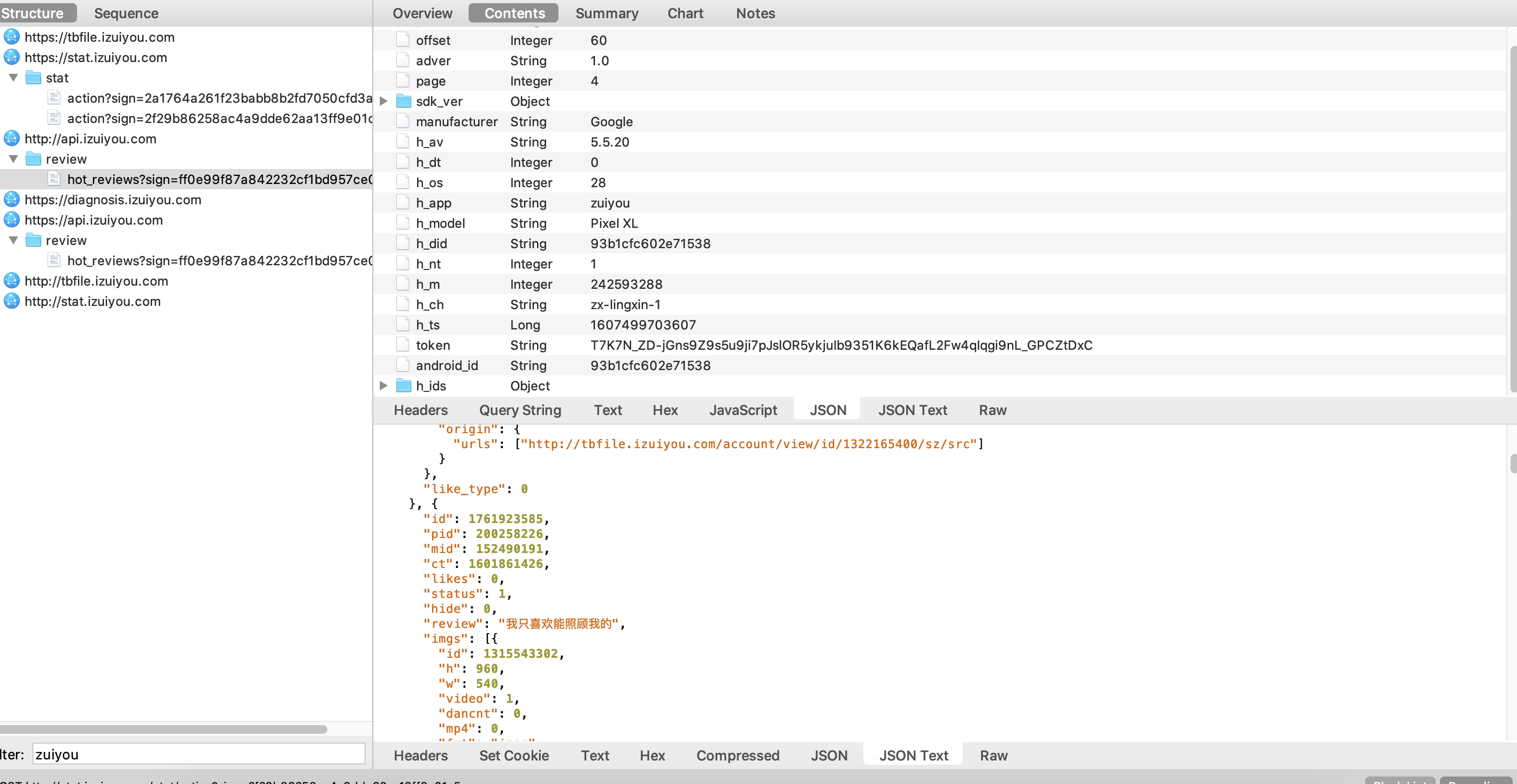Click the h_ch value zx-lingxin-1
This screenshot has height=784, width=1517.
(x=625, y=304)
